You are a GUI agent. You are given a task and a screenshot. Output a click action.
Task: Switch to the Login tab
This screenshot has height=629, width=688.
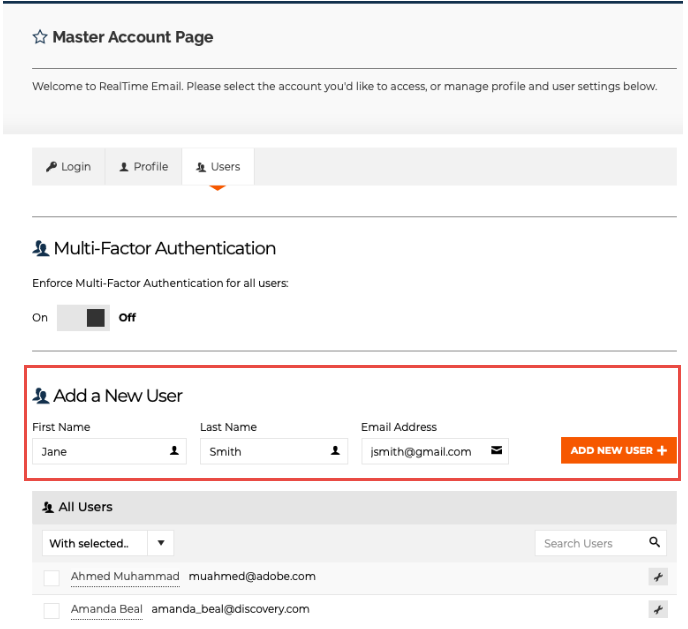pyautogui.click(x=68, y=167)
